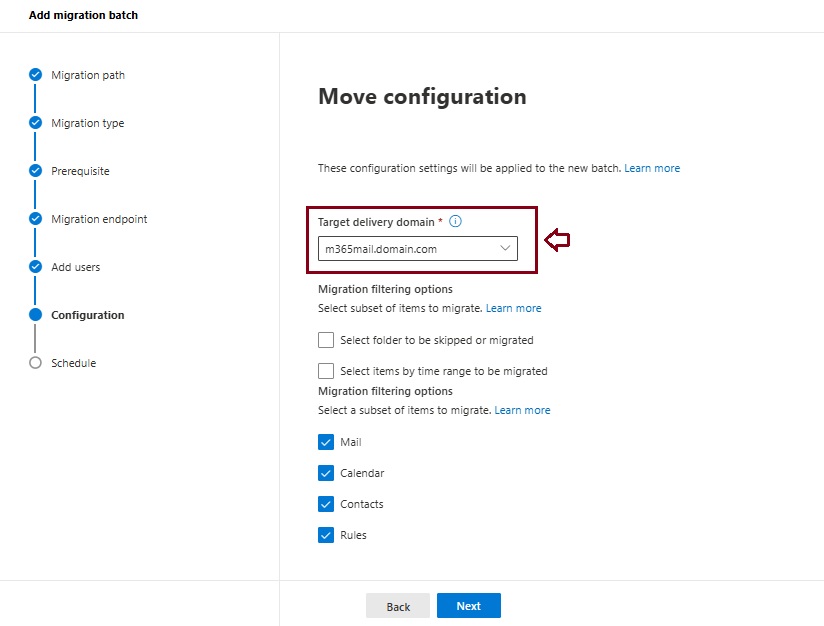Go to the Migration path step label
Viewport: 824px width, 626px height.
click(88, 75)
